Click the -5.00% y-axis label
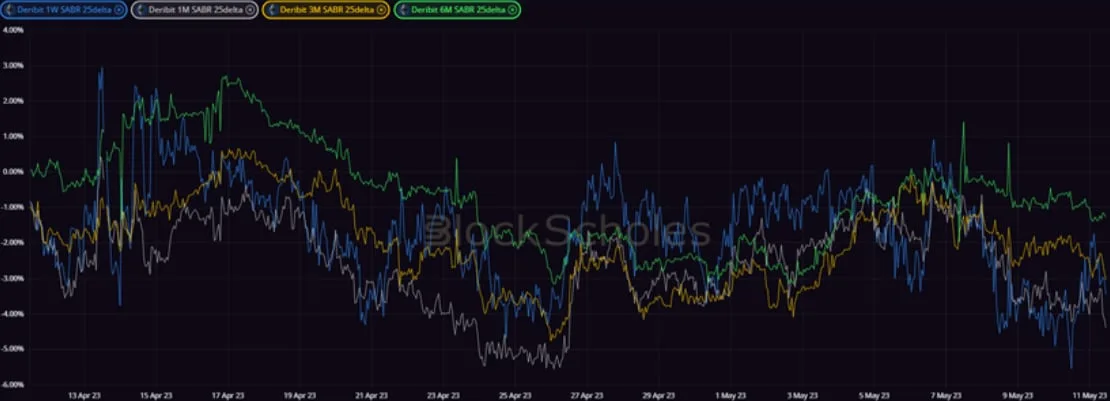Image resolution: width=1110 pixels, height=401 pixels. [13, 349]
